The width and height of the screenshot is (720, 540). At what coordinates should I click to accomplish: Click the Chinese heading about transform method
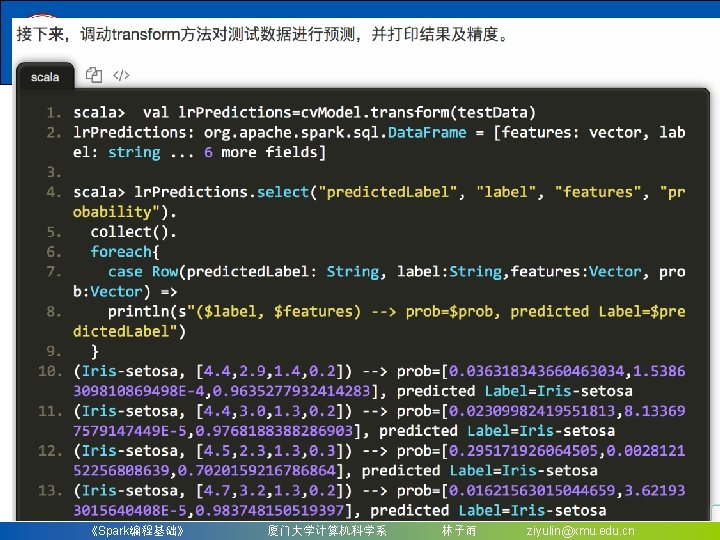click(263, 34)
